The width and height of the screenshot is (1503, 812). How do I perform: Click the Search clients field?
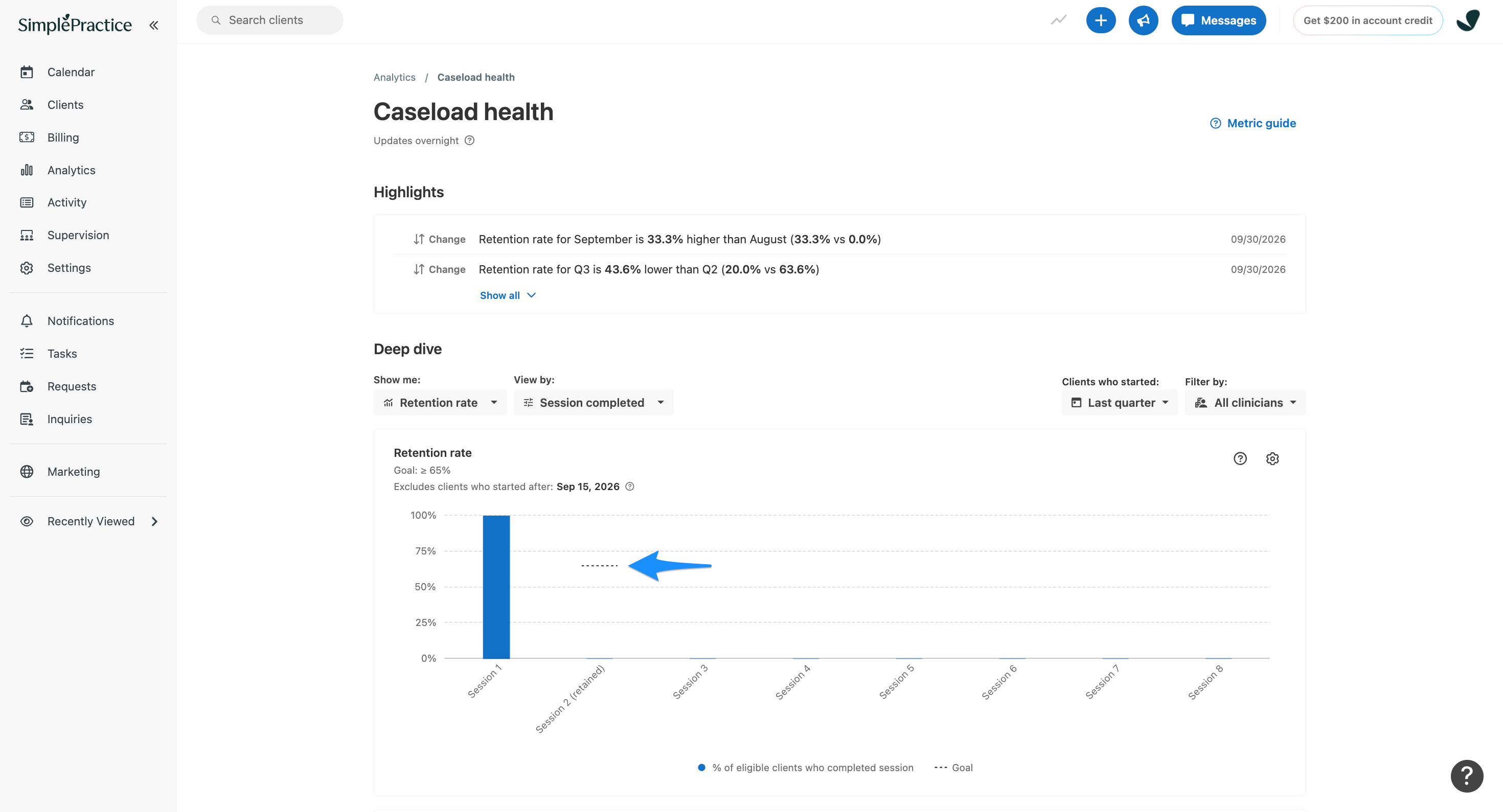coord(269,20)
